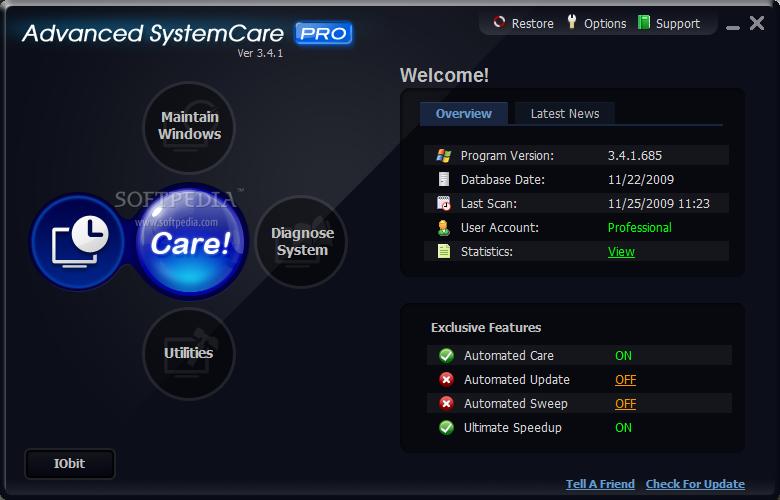Open the Maintain Windows module
Screen dimensions: 780x500
(189, 127)
